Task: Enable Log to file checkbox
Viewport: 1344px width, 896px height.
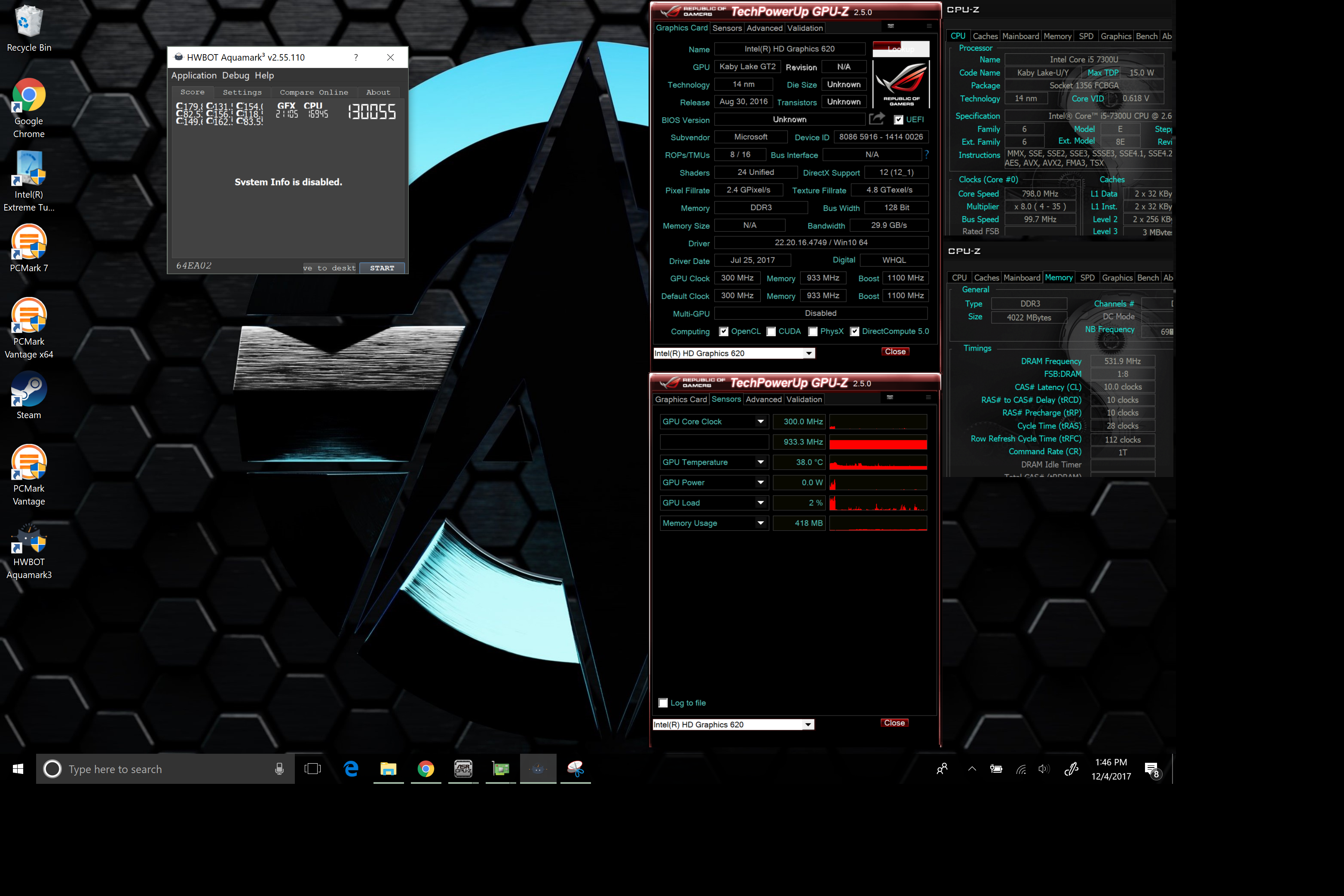Action: [663, 703]
